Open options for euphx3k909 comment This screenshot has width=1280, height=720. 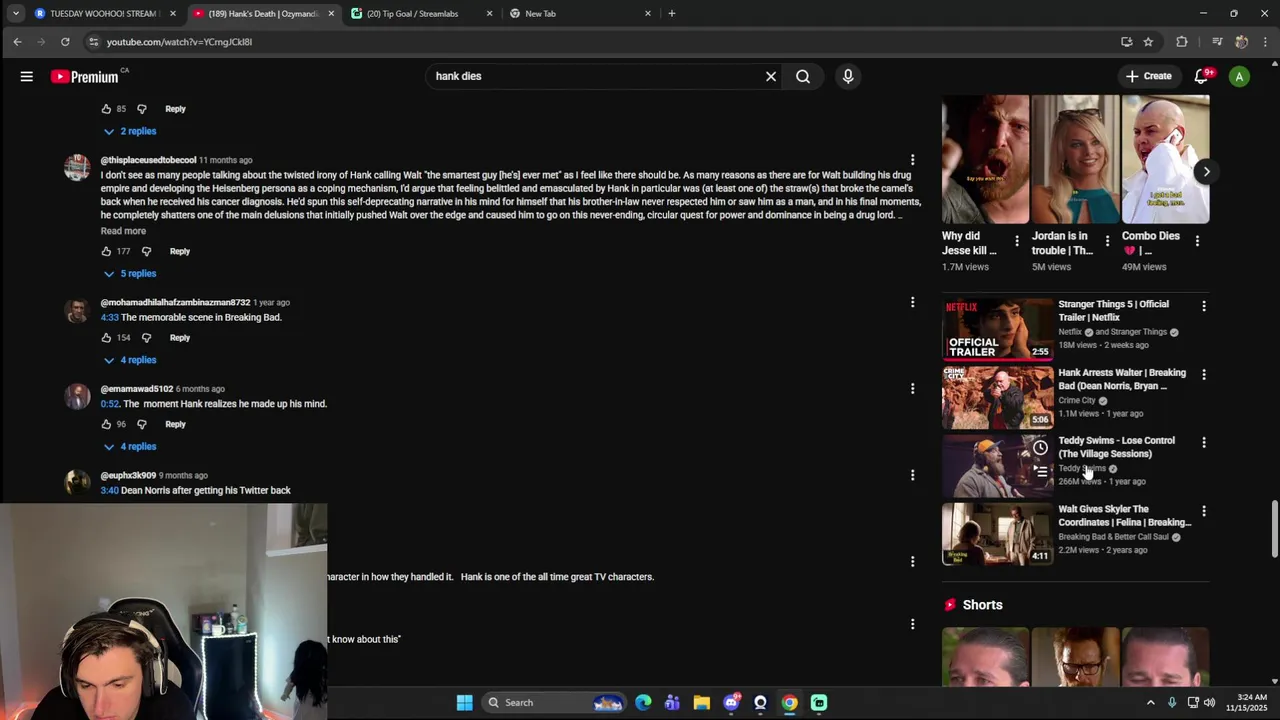(912, 475)
